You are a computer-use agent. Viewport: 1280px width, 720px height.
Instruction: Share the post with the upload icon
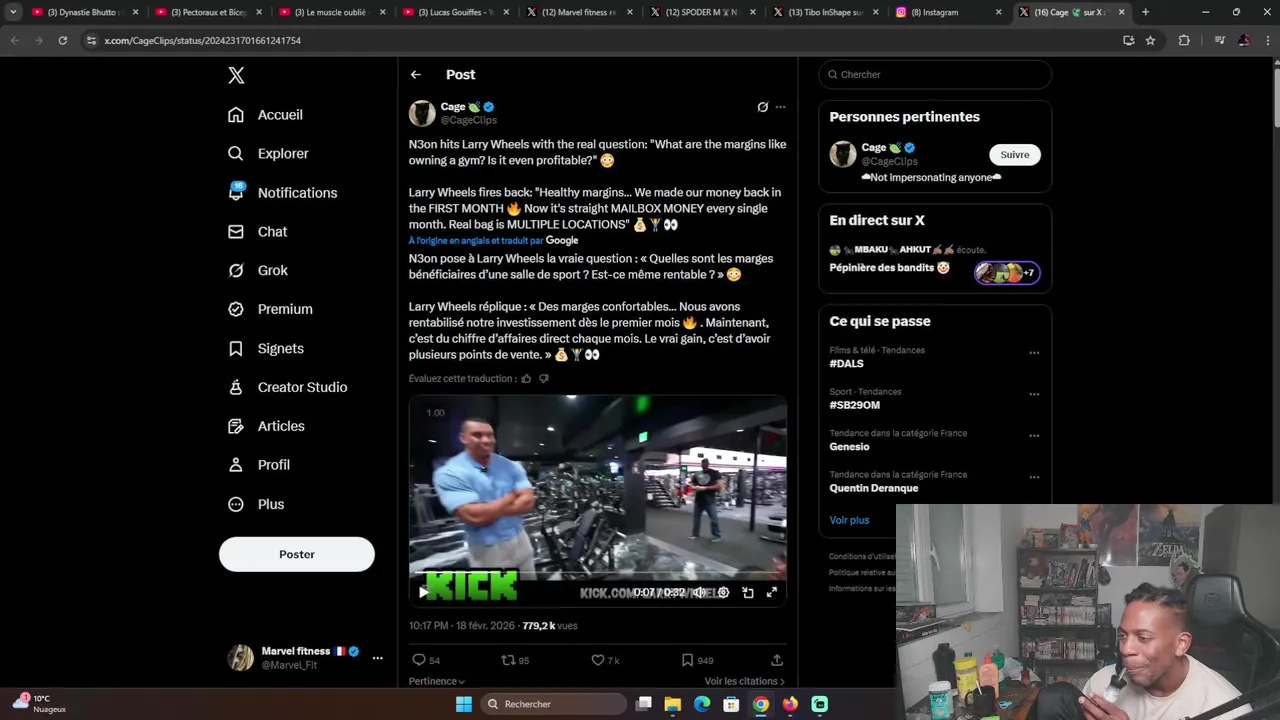[x=777, y=660]
